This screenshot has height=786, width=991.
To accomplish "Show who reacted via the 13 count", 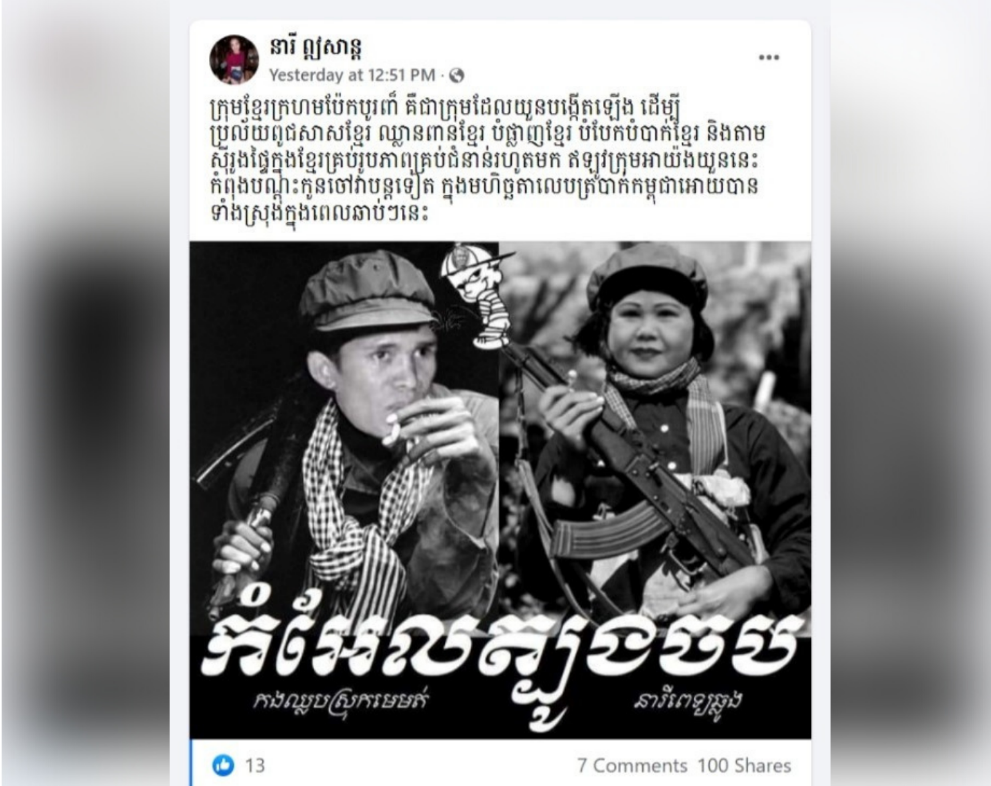I will [x=255, y=766].
